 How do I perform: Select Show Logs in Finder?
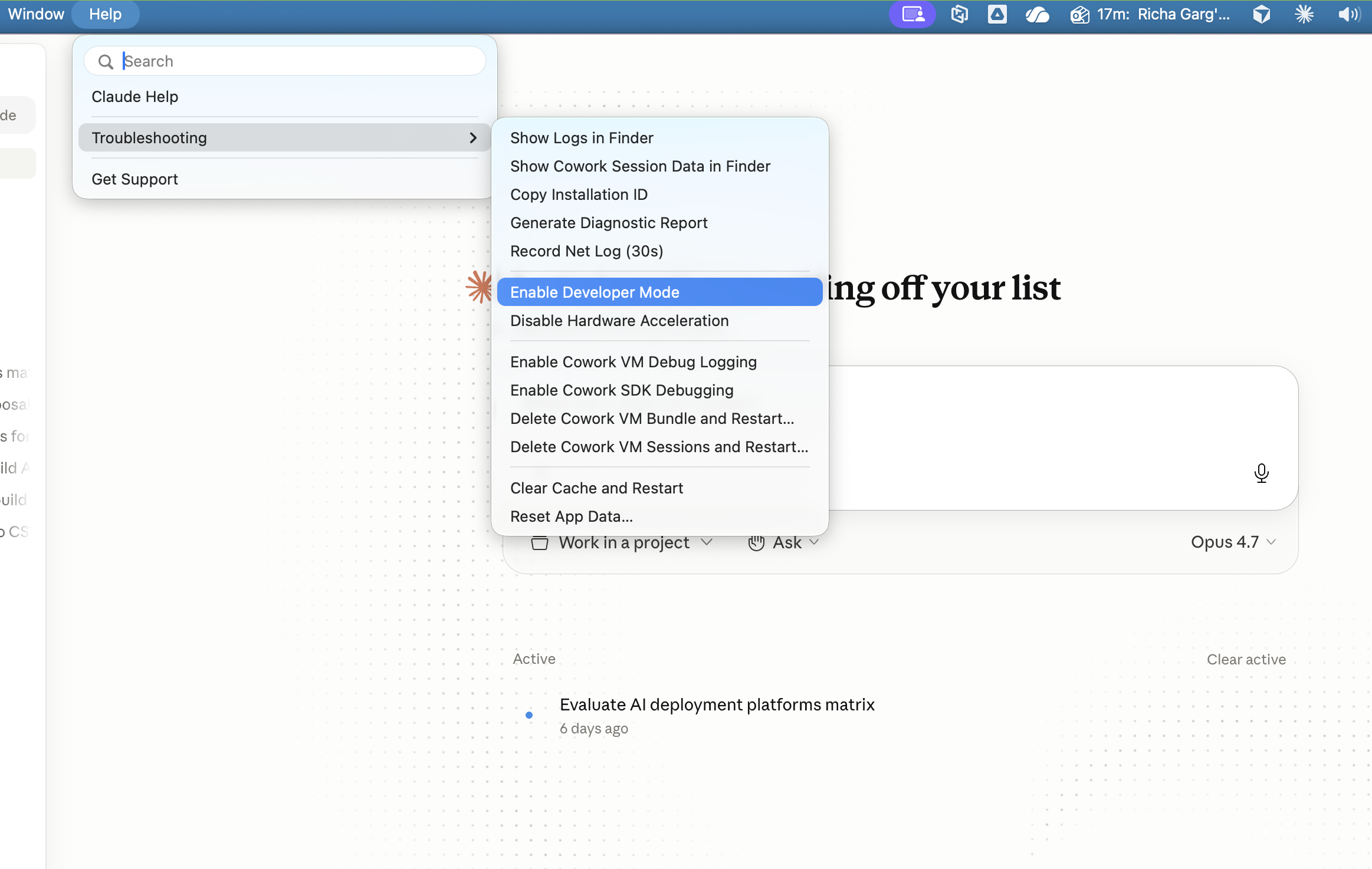[x=659, y=138]
